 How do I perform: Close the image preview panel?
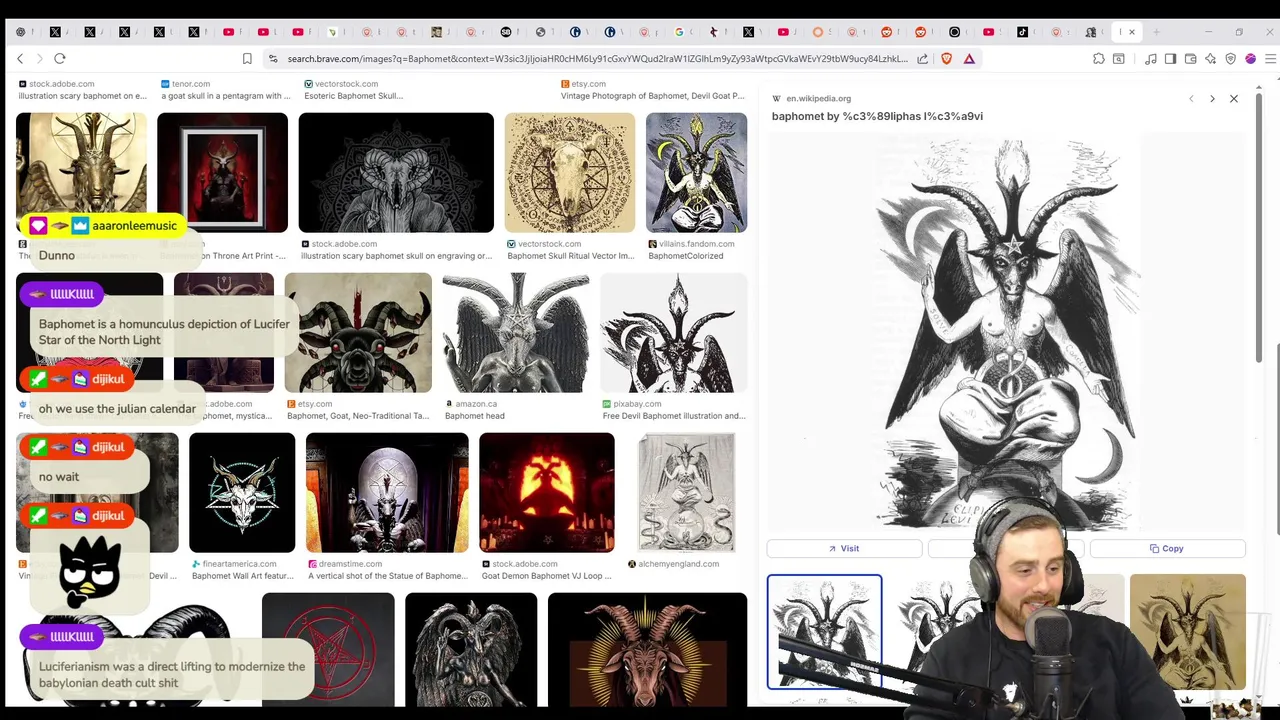[x=1234, y=99]
